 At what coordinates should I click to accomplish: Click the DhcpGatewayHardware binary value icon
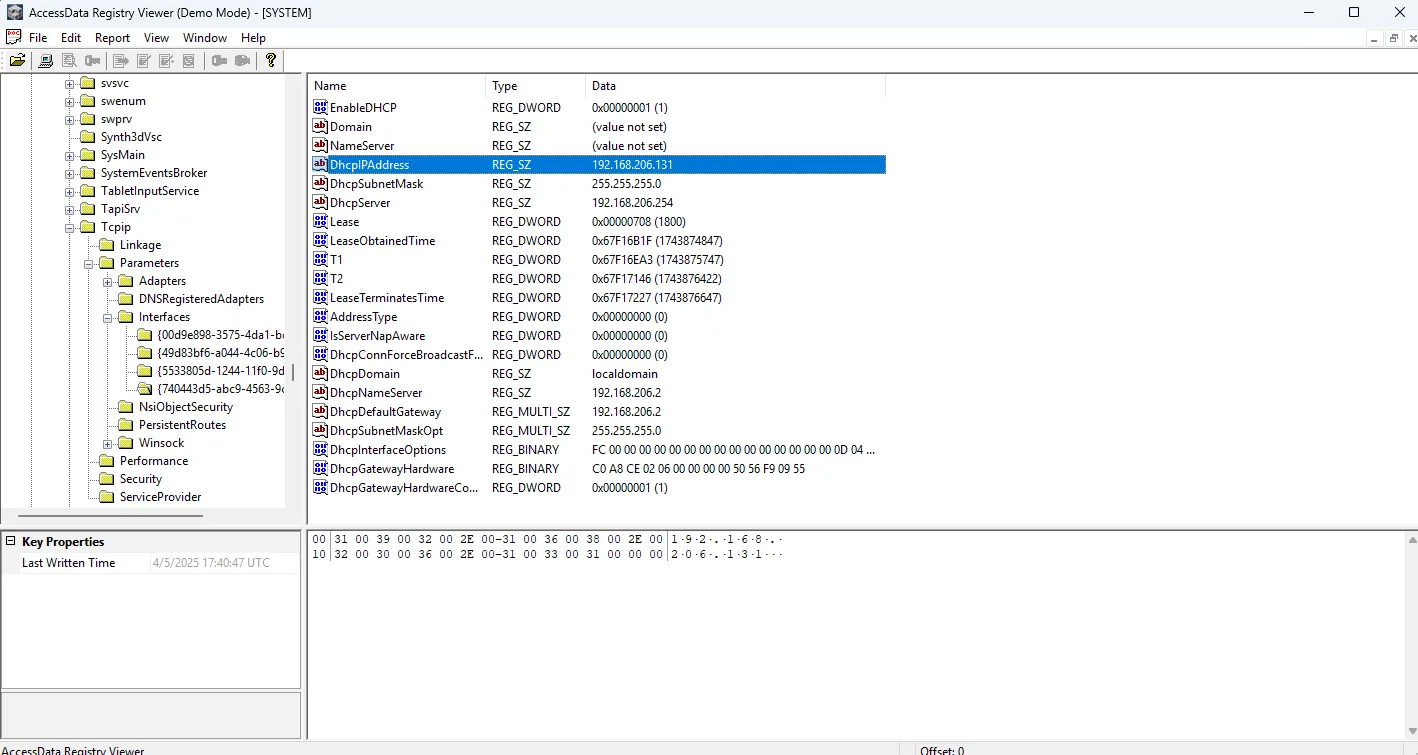click(320, 469)
